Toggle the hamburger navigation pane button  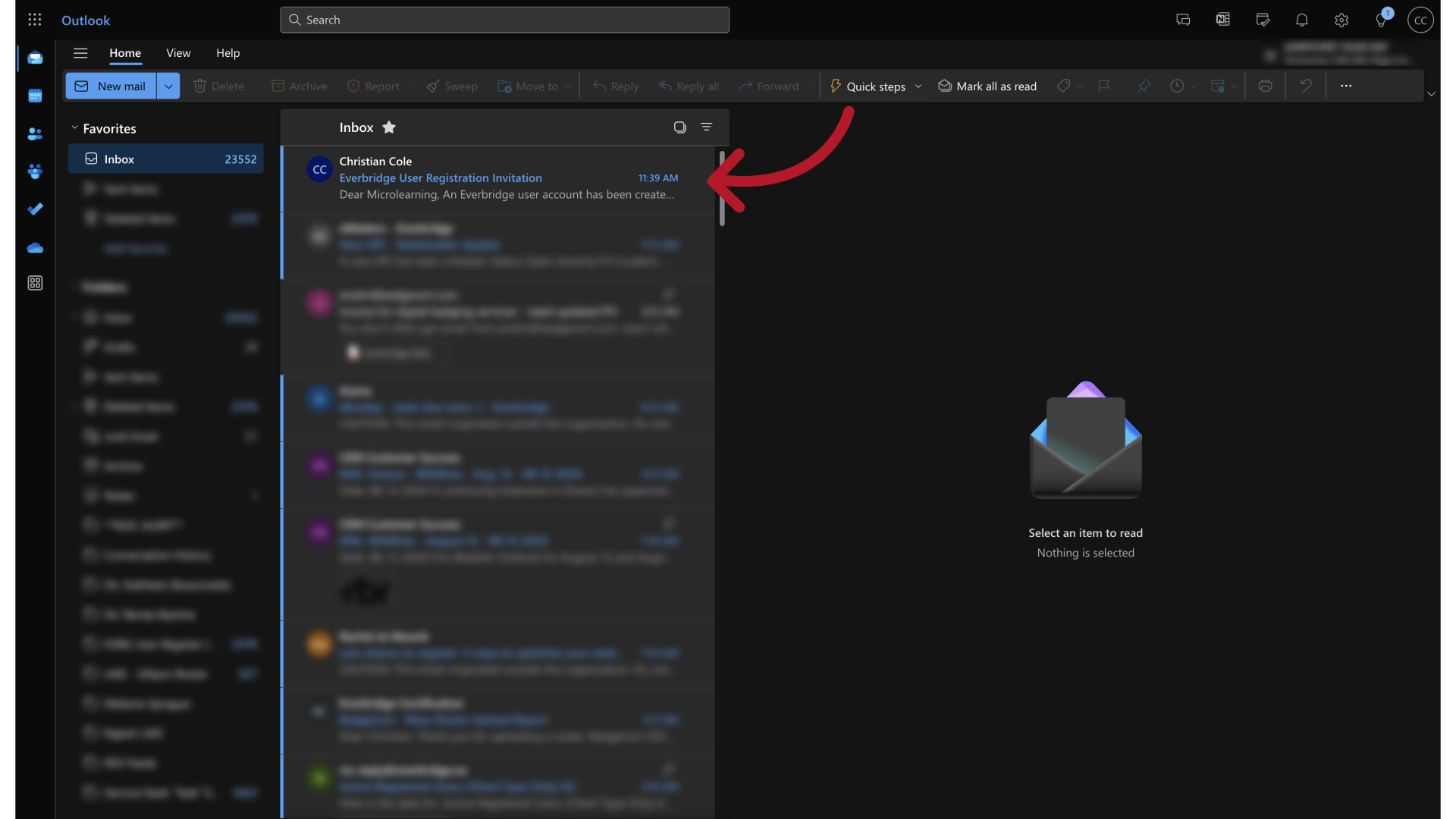(x=80, y=53)
